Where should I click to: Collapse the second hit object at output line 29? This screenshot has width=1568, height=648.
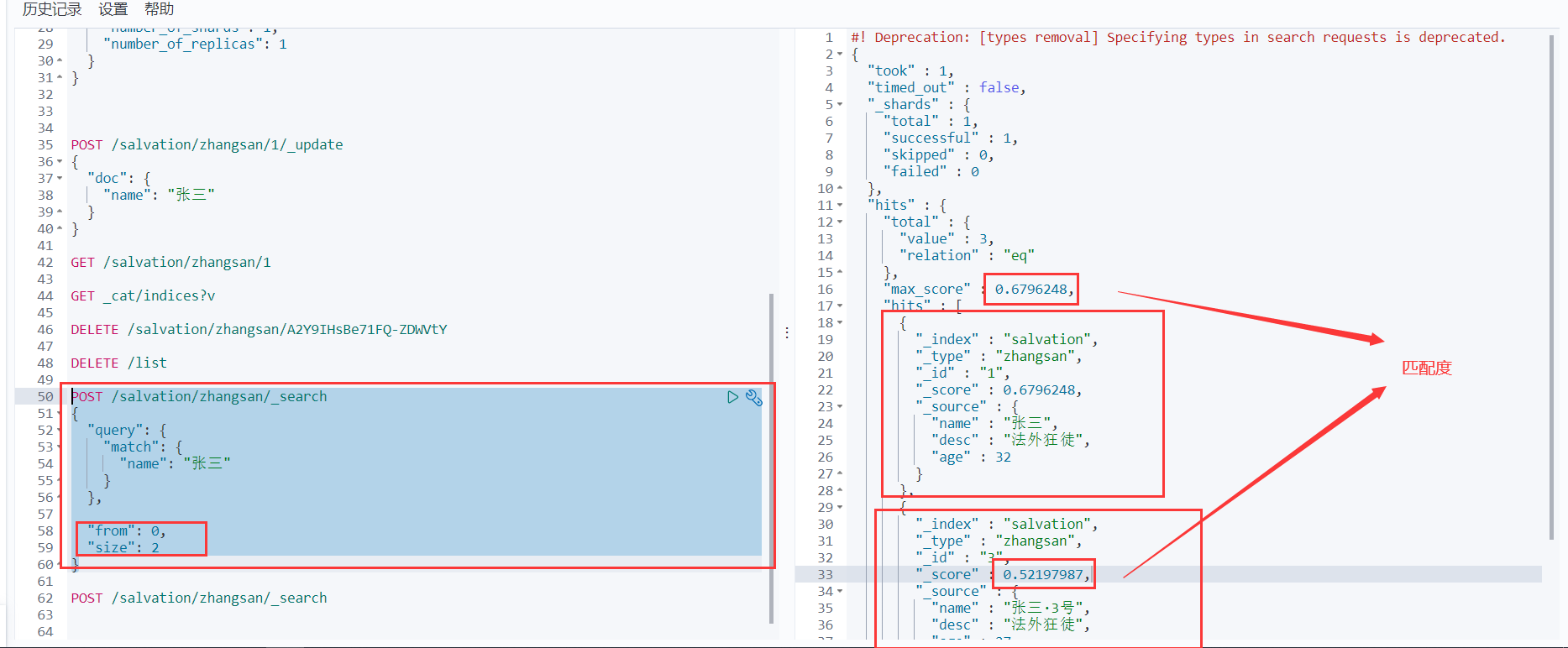click(x=840, y=507)
